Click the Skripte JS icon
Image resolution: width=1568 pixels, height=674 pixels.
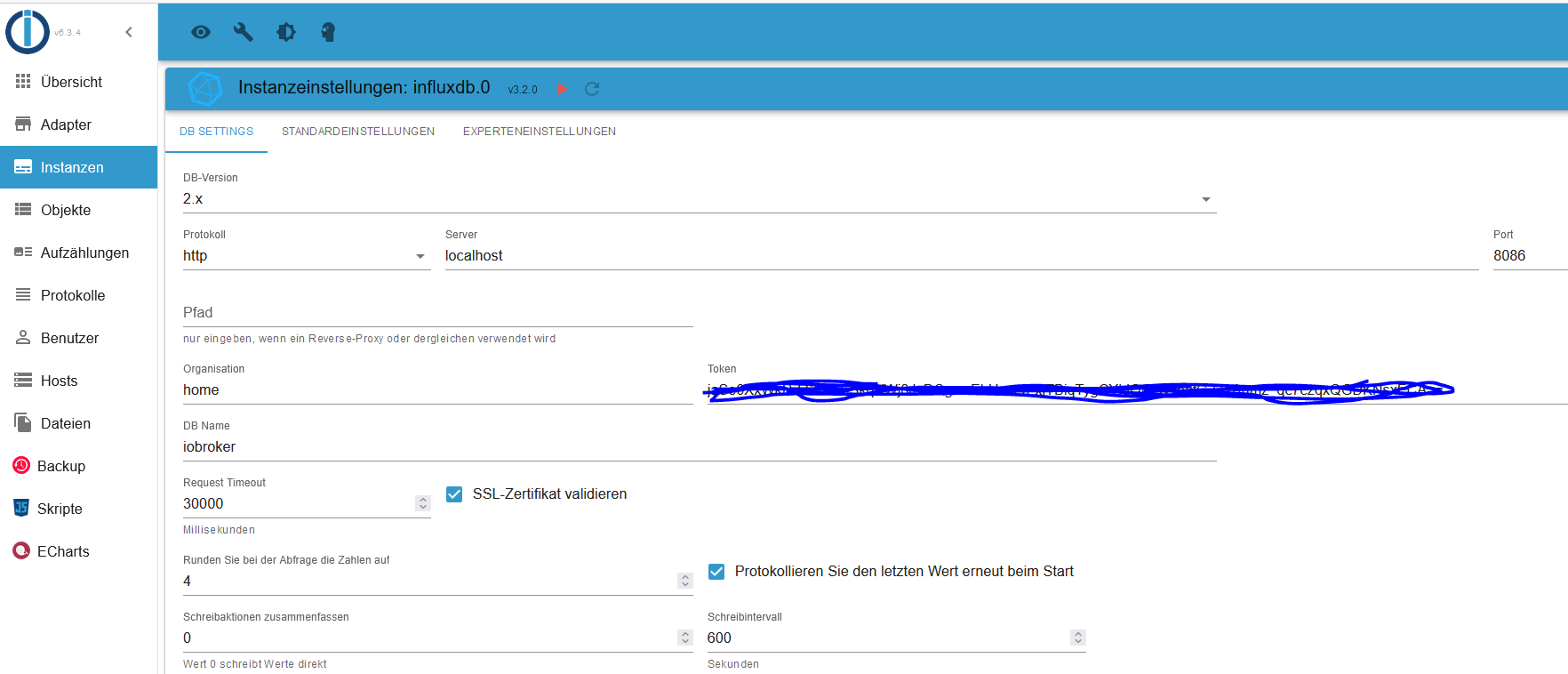pyautogui.click(x=21, y=508)
